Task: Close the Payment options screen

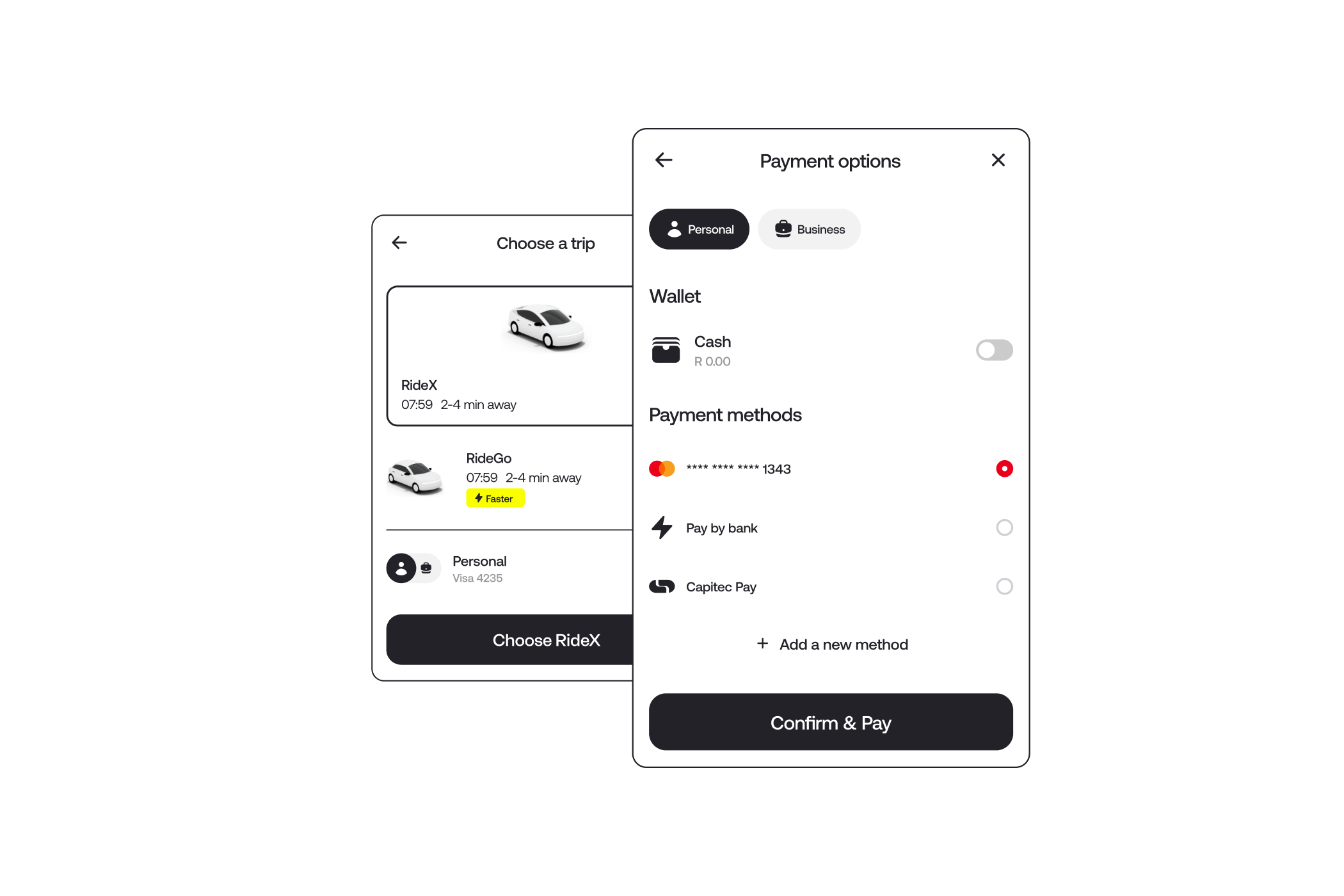Action: [x=998, y=160]
